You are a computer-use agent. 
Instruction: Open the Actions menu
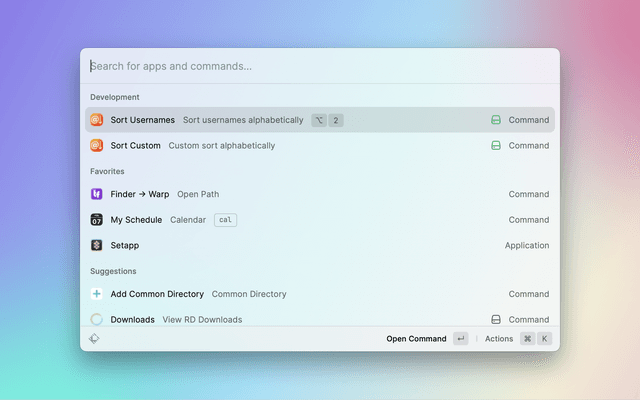(499, 339)
